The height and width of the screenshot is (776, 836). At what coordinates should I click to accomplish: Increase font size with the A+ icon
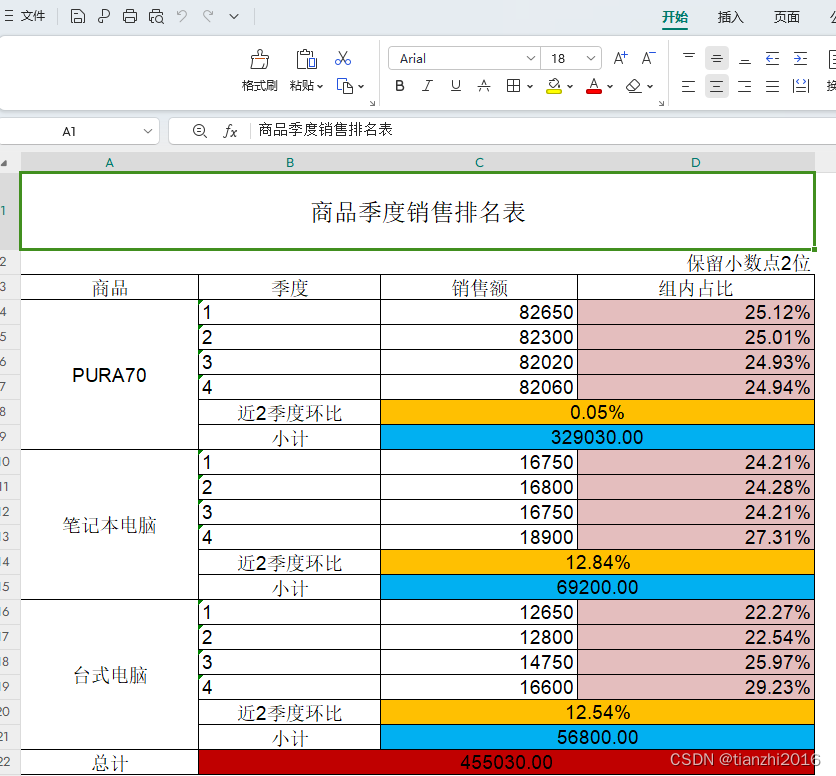pos(620,57)
